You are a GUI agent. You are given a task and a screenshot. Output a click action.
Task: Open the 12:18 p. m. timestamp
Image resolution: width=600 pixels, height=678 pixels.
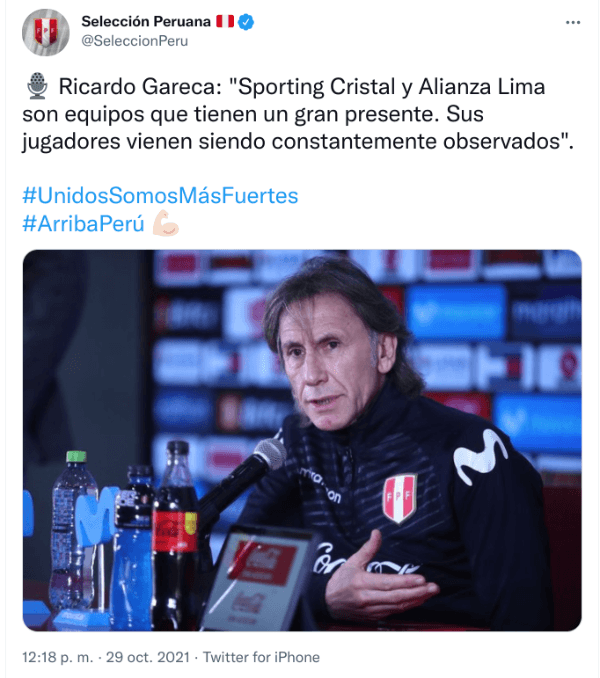(x=57, y=657)
